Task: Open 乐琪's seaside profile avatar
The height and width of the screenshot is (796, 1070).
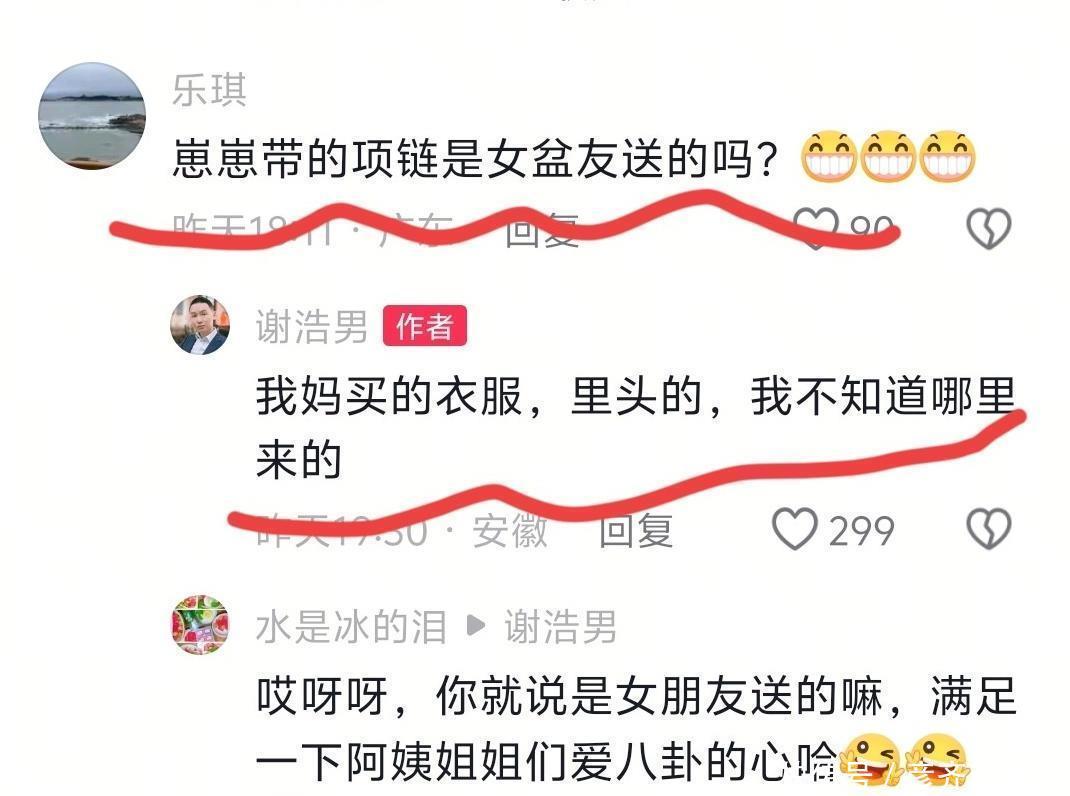Action: 92,115
